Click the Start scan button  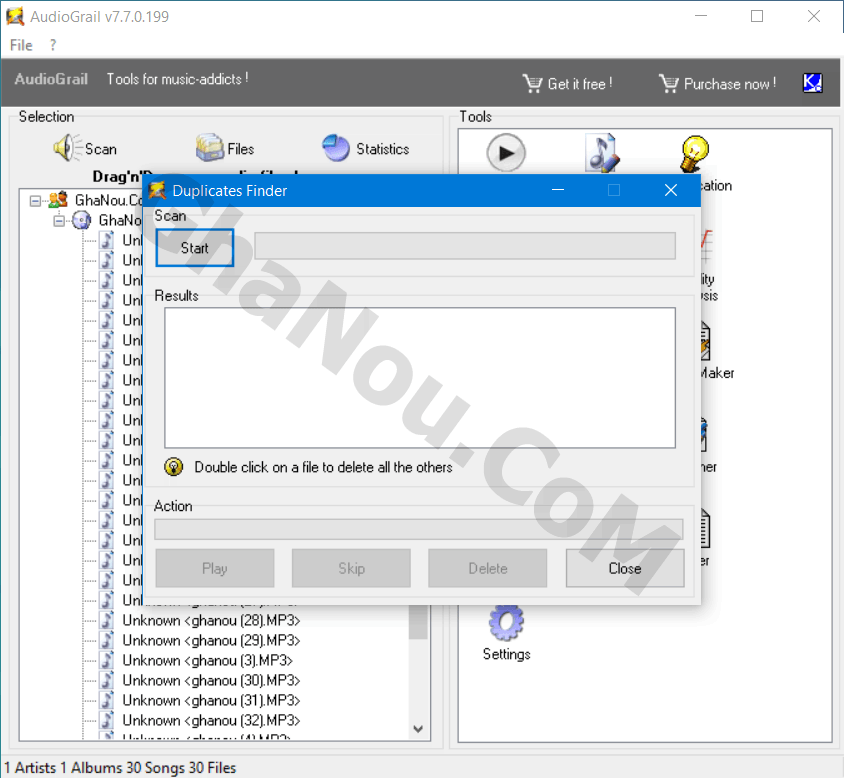coord(194,248)
